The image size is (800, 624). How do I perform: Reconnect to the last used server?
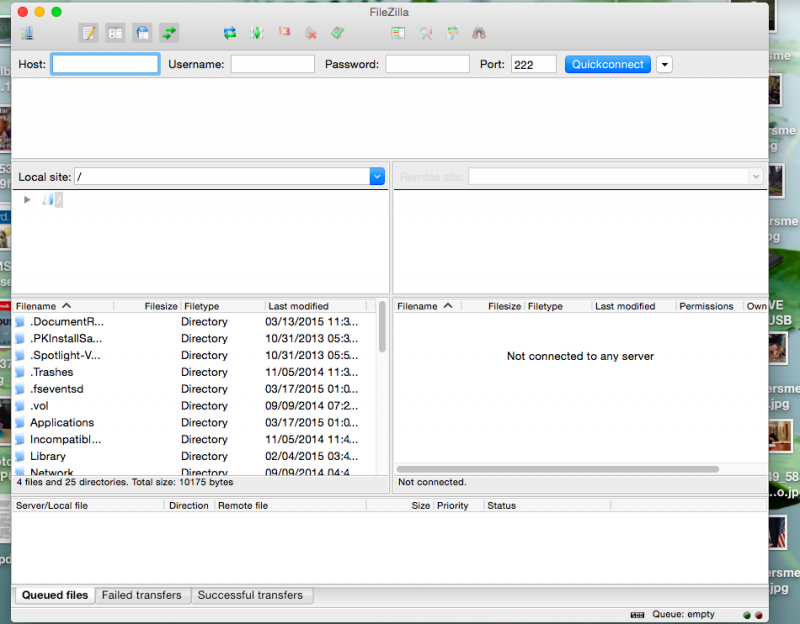338,33
